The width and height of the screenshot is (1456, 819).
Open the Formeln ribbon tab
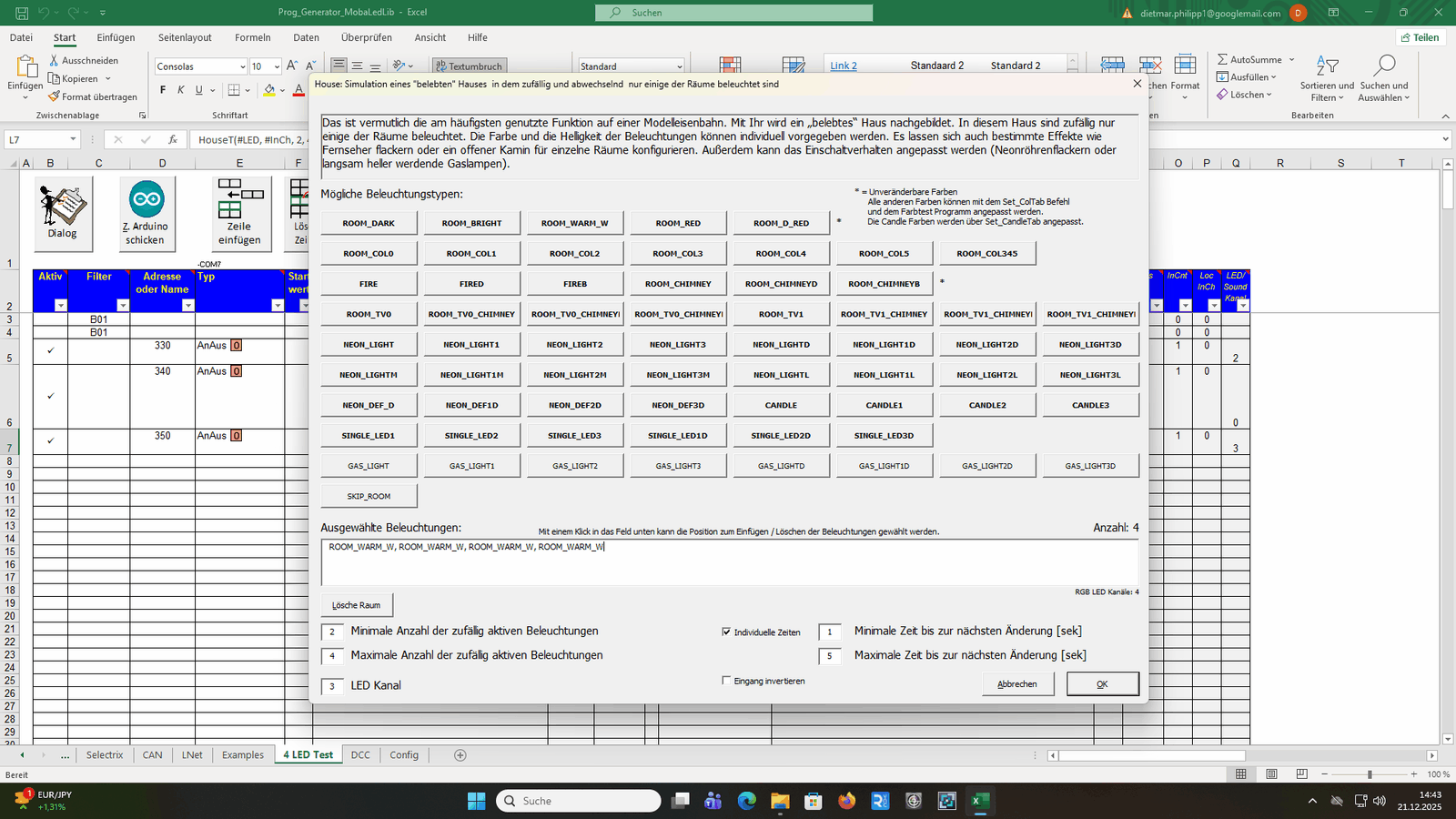pyautogui.click(x=252, y=37)
